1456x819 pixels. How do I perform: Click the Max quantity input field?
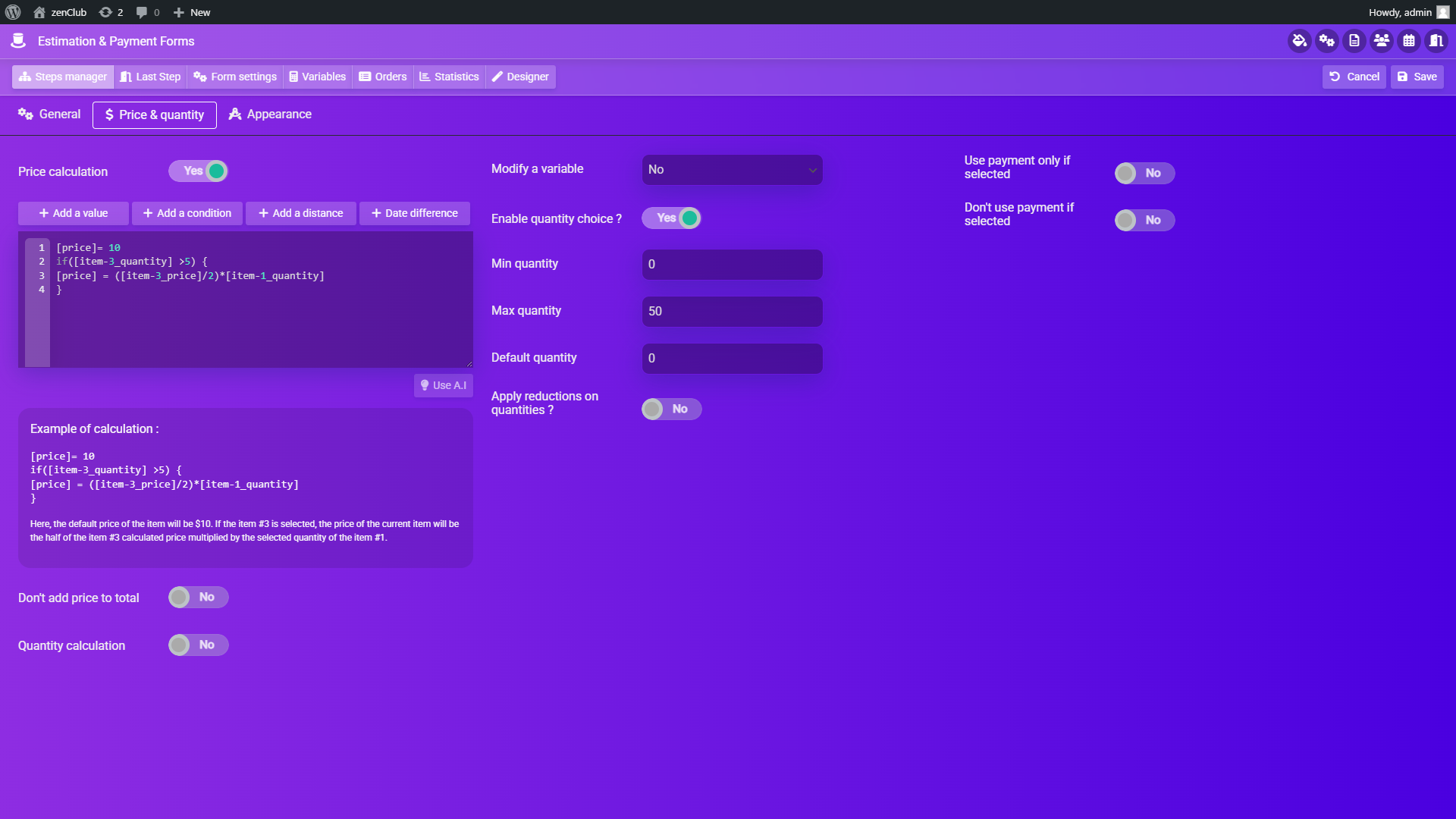(x=733, y=312)
